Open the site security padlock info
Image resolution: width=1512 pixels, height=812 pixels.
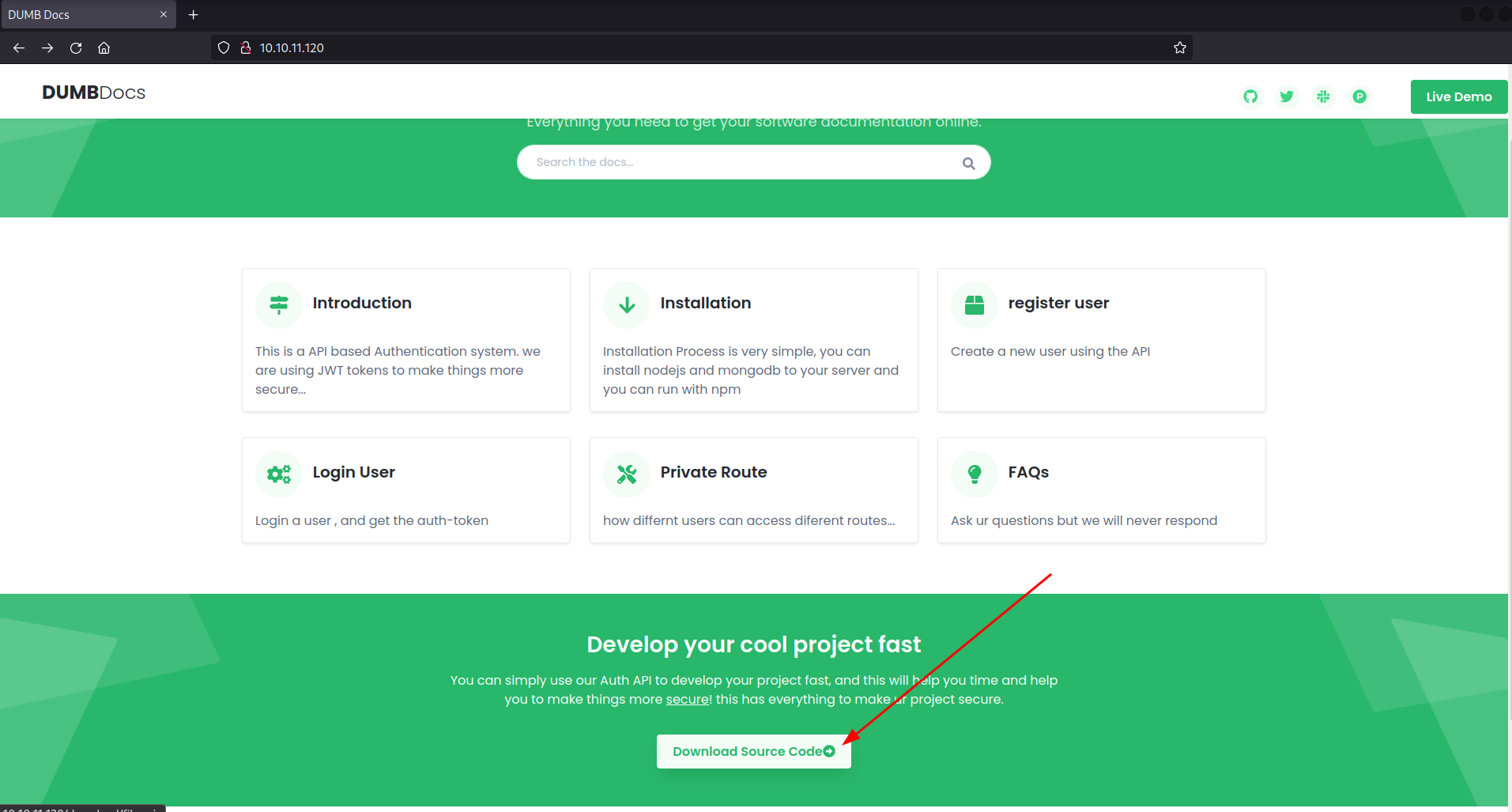246,47
